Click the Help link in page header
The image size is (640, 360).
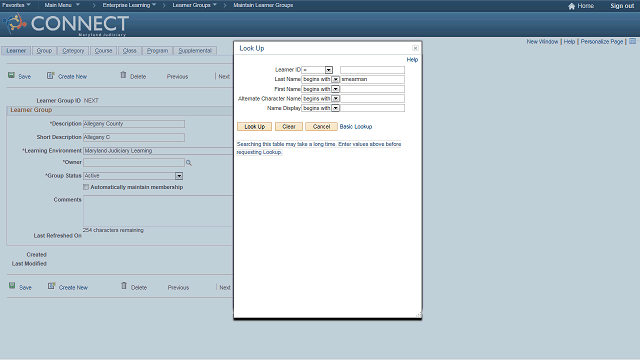(569, 42)
